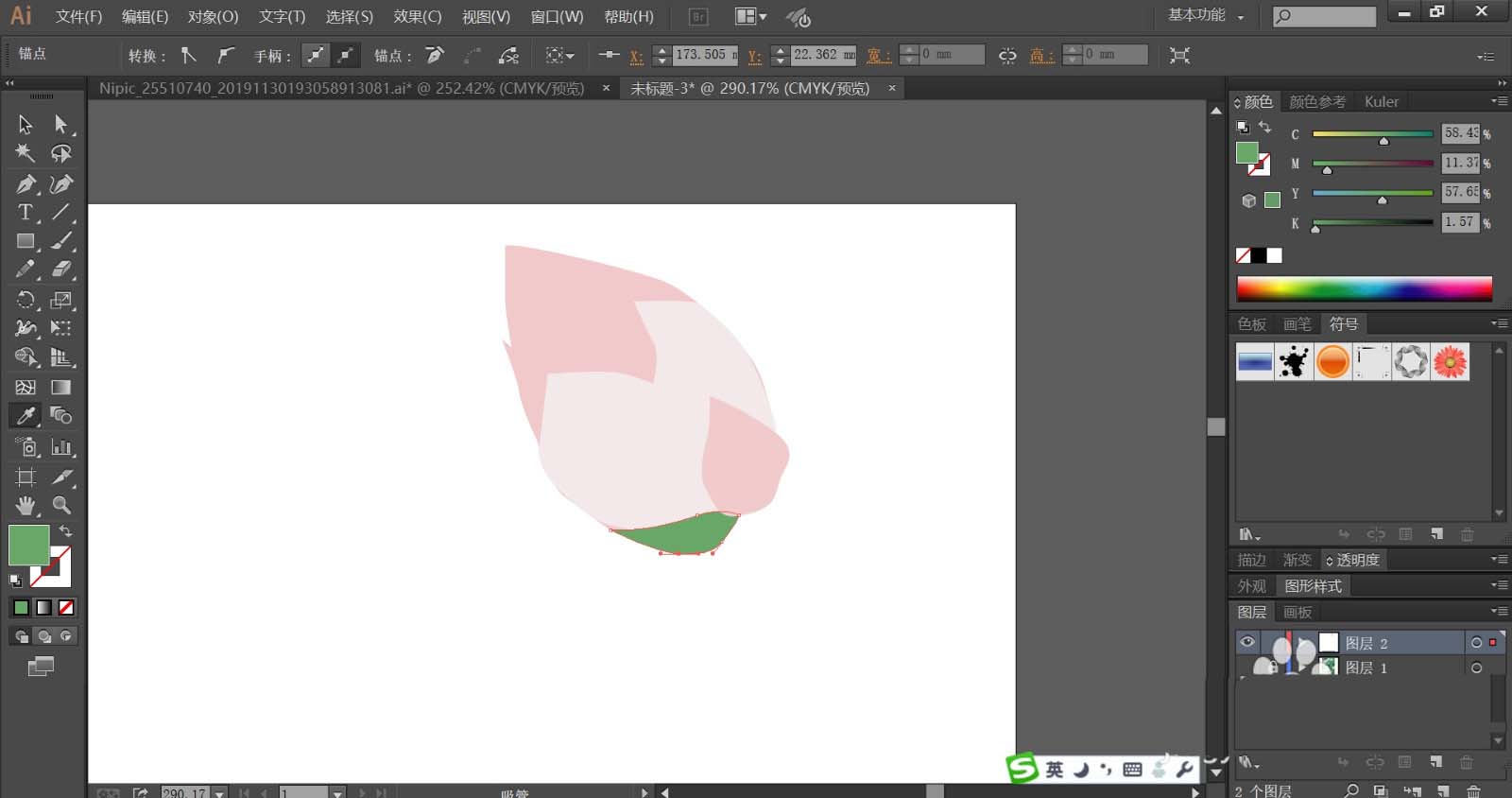Select the Type tool

point(26,213)
